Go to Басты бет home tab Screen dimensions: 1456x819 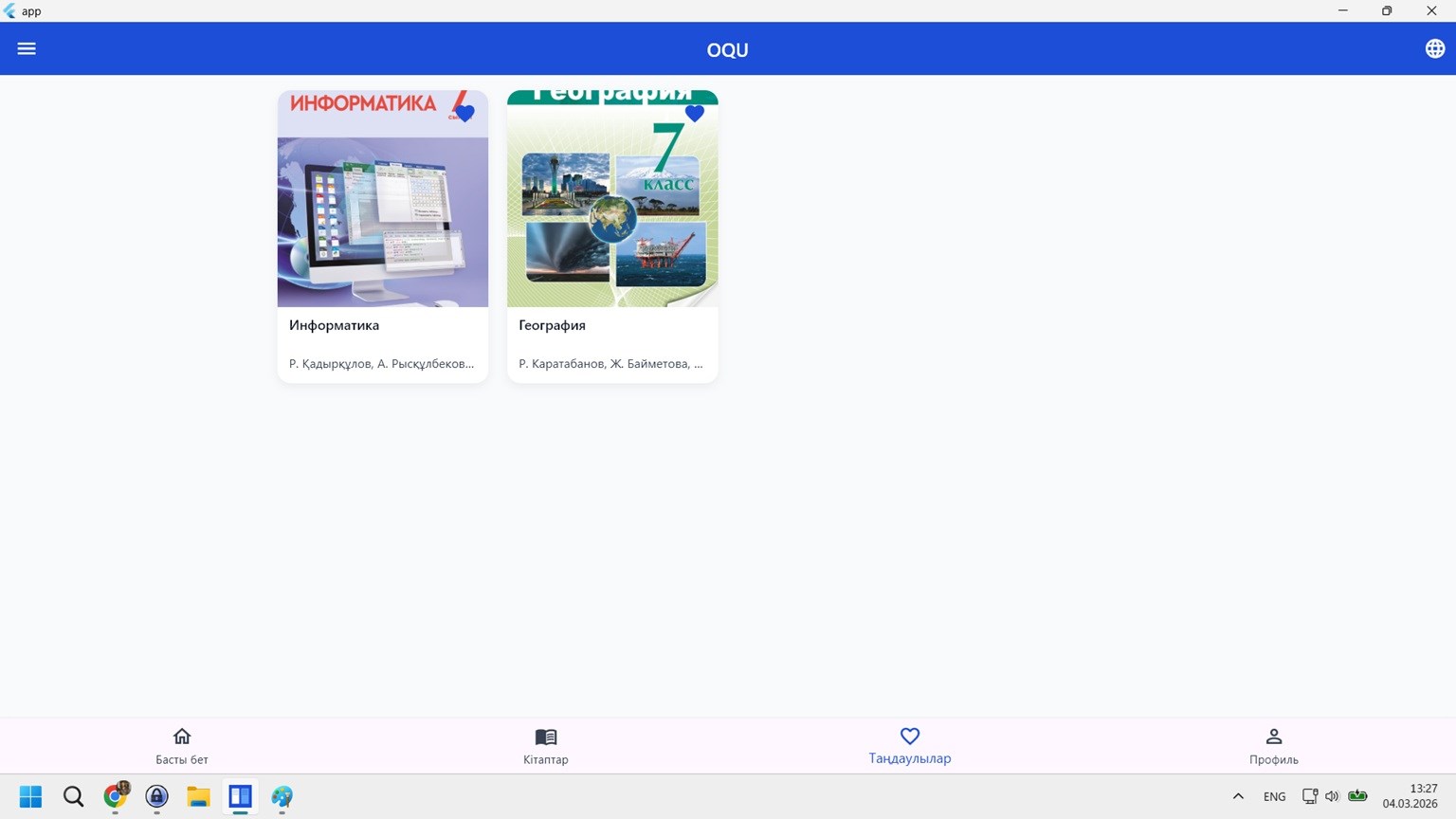pos(182,746)
